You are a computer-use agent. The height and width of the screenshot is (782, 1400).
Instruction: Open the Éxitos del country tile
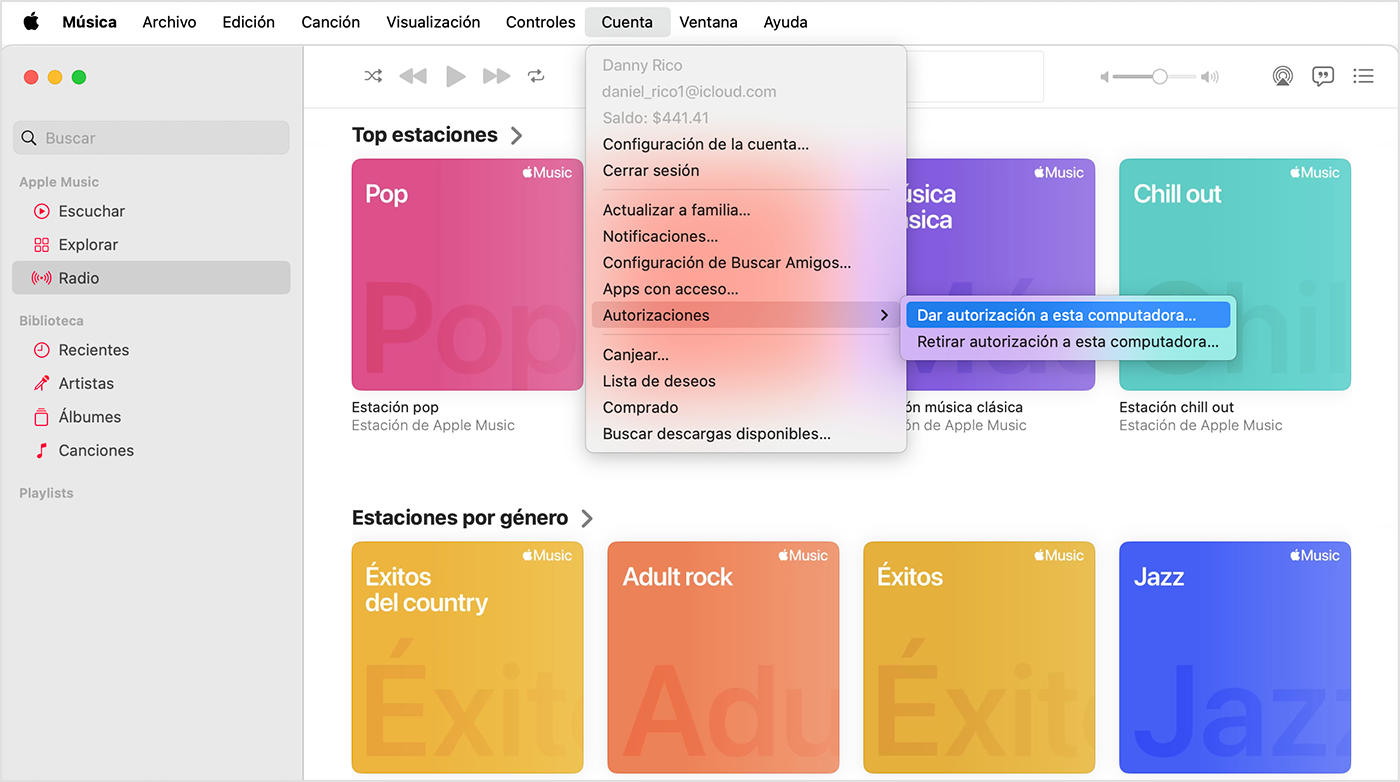(x=467, y=657)
